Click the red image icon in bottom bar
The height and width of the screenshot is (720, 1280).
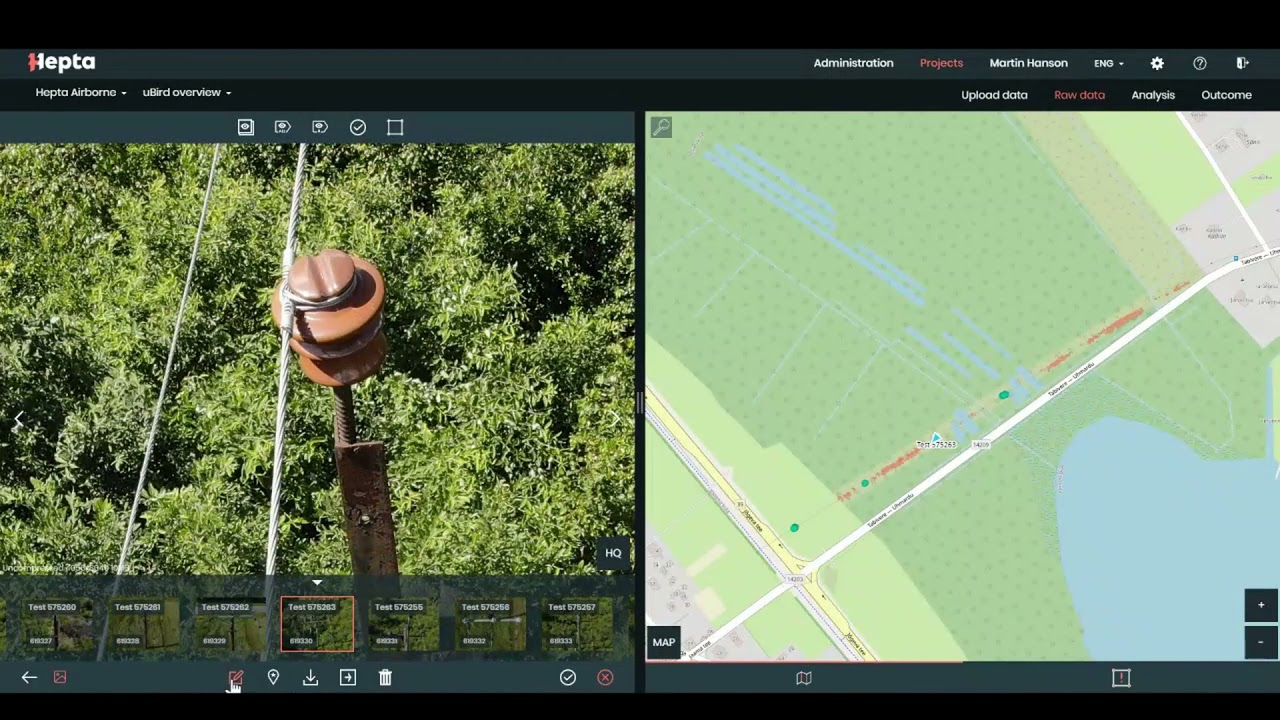pos(60,677)
